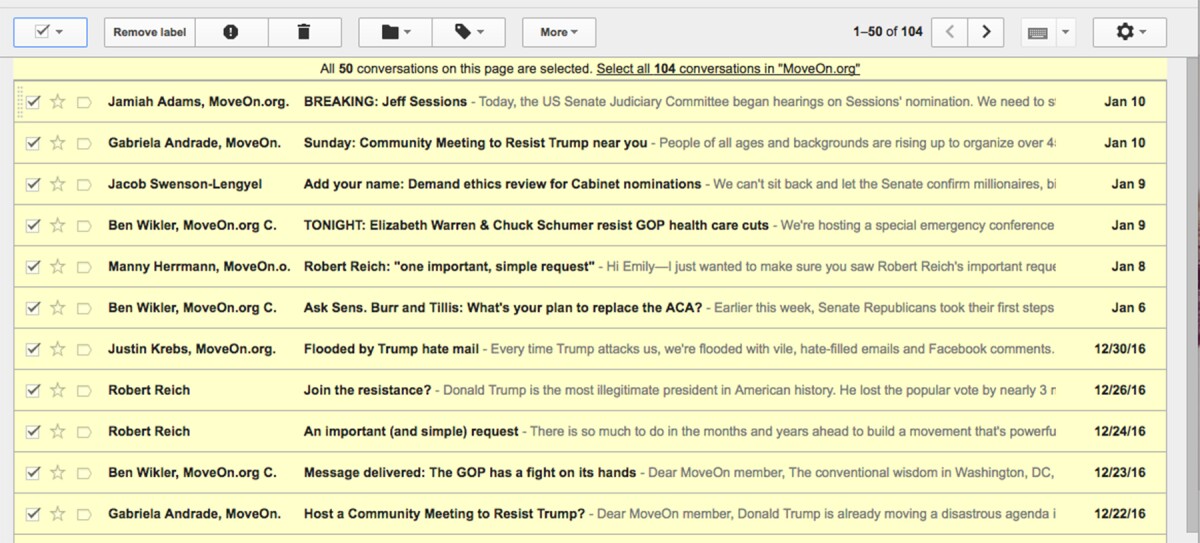Mark Jamiah Adams email as important
The image size is (1200, 543).
[x=84, y=102]
